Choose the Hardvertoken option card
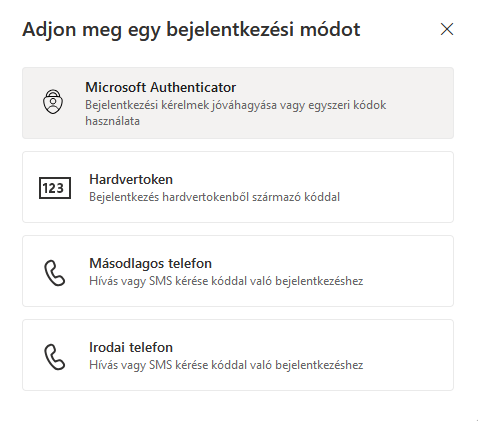Image resolution: width=478 pixels, height=421 pixels. [x=238, y=187]
